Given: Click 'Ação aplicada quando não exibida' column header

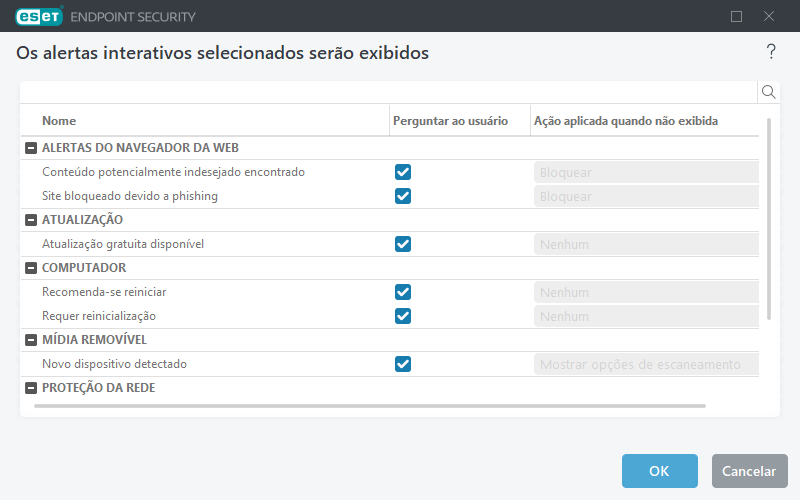Looking at the screenshot, I should click(x=626, y=121).
